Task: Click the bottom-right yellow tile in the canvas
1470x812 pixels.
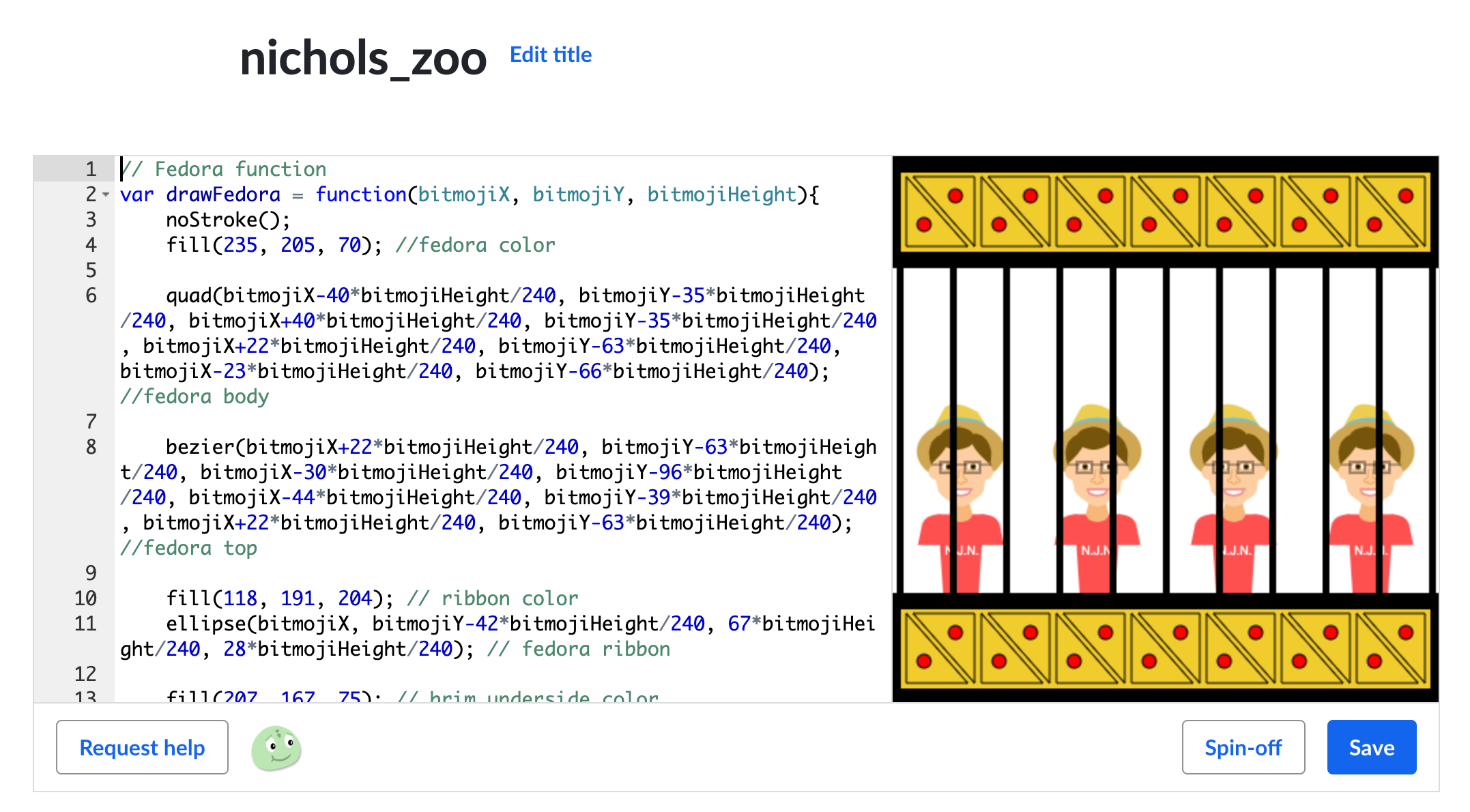Action: 1390,647
